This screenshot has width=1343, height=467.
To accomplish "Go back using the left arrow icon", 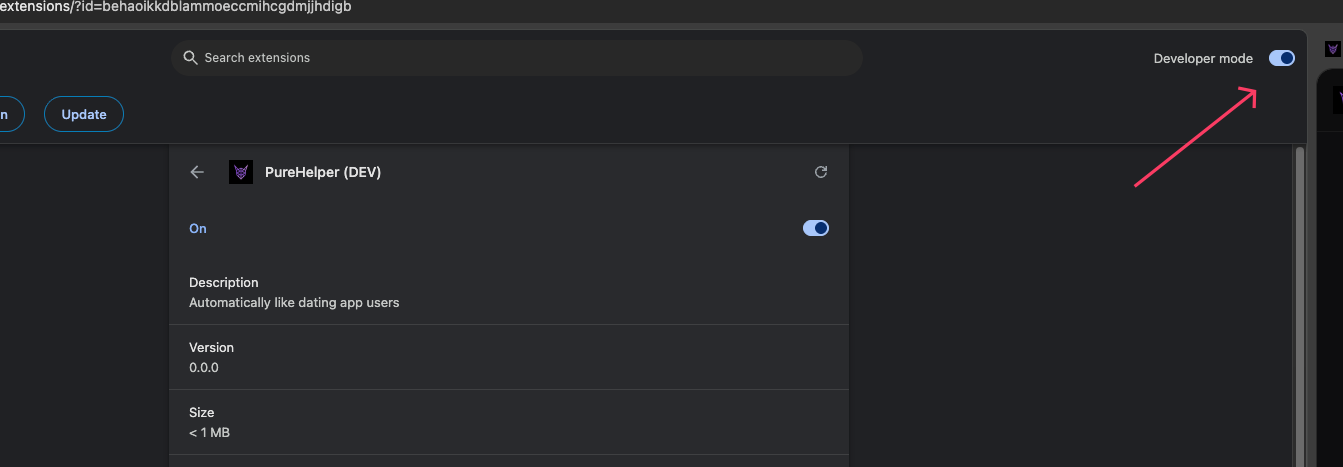I will pyautogui.click(x=197, y=172).
